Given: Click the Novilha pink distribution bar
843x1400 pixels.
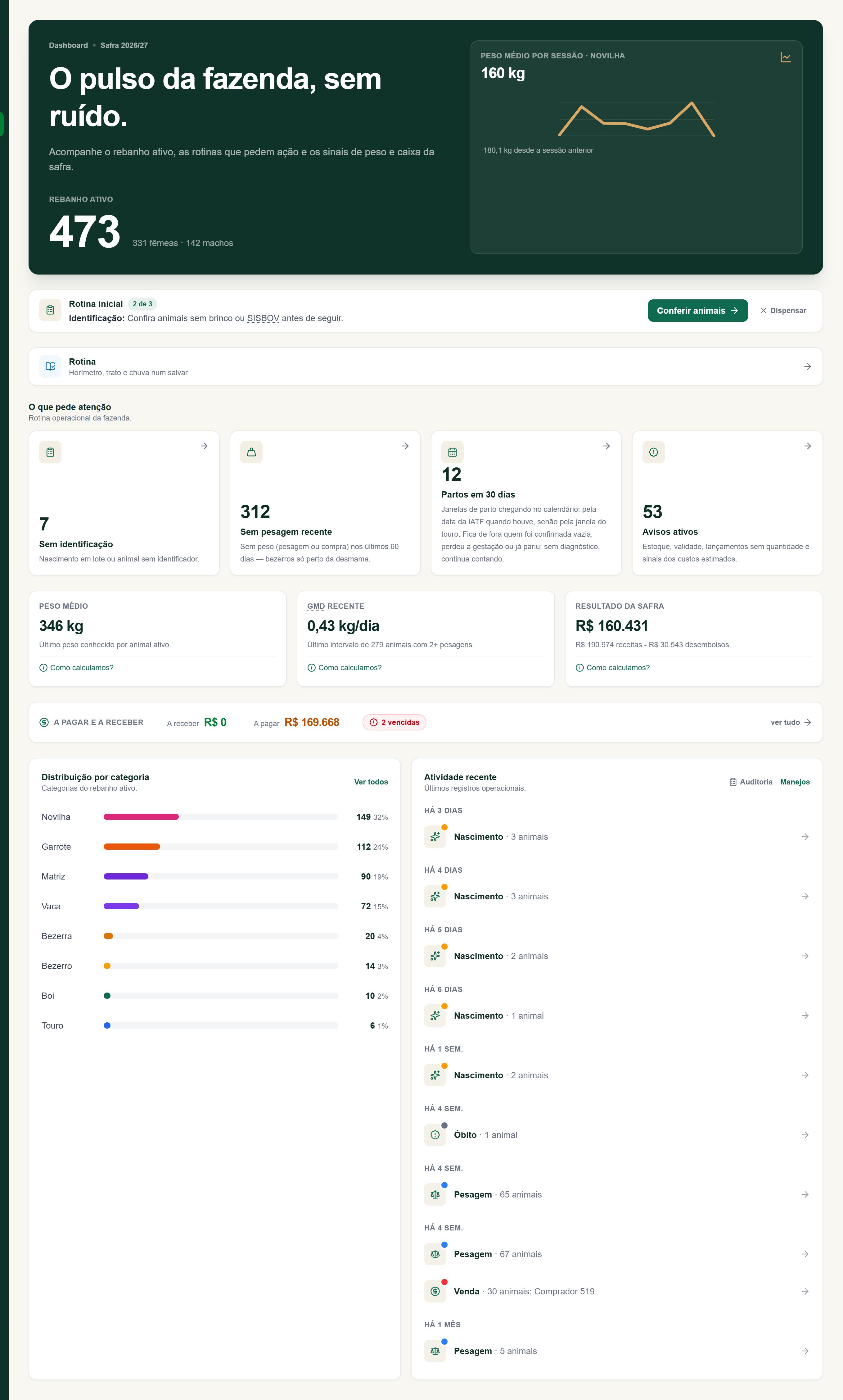Looking at the screenshot, I should tap(141, 816).
